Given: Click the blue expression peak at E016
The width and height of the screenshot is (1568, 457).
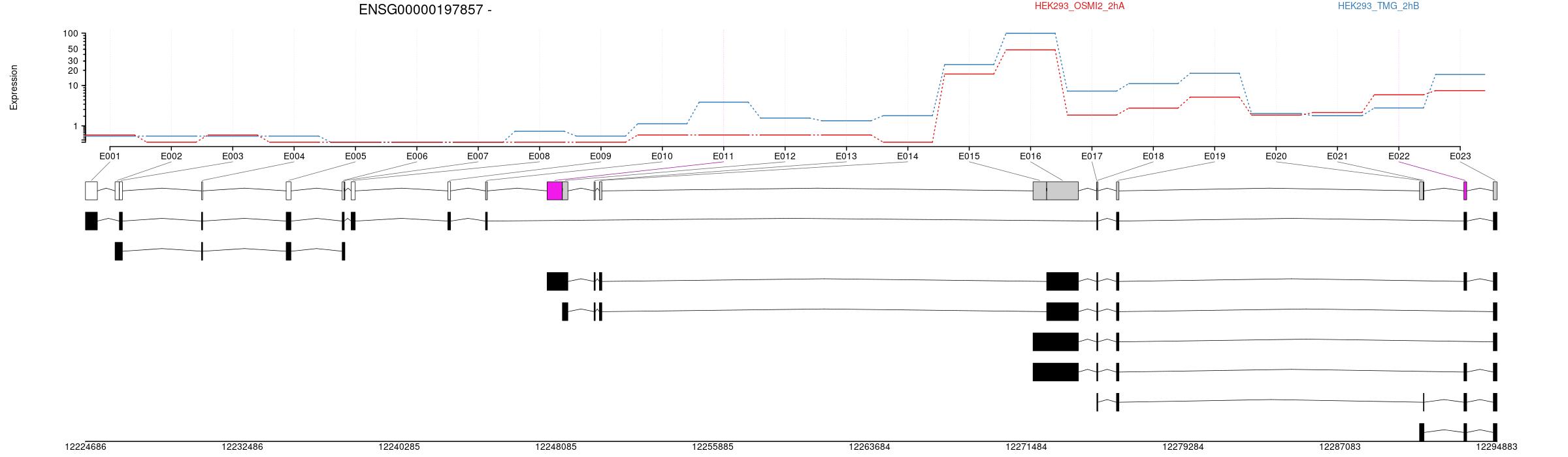Looking at the screenshot, I should [1030, 33].
